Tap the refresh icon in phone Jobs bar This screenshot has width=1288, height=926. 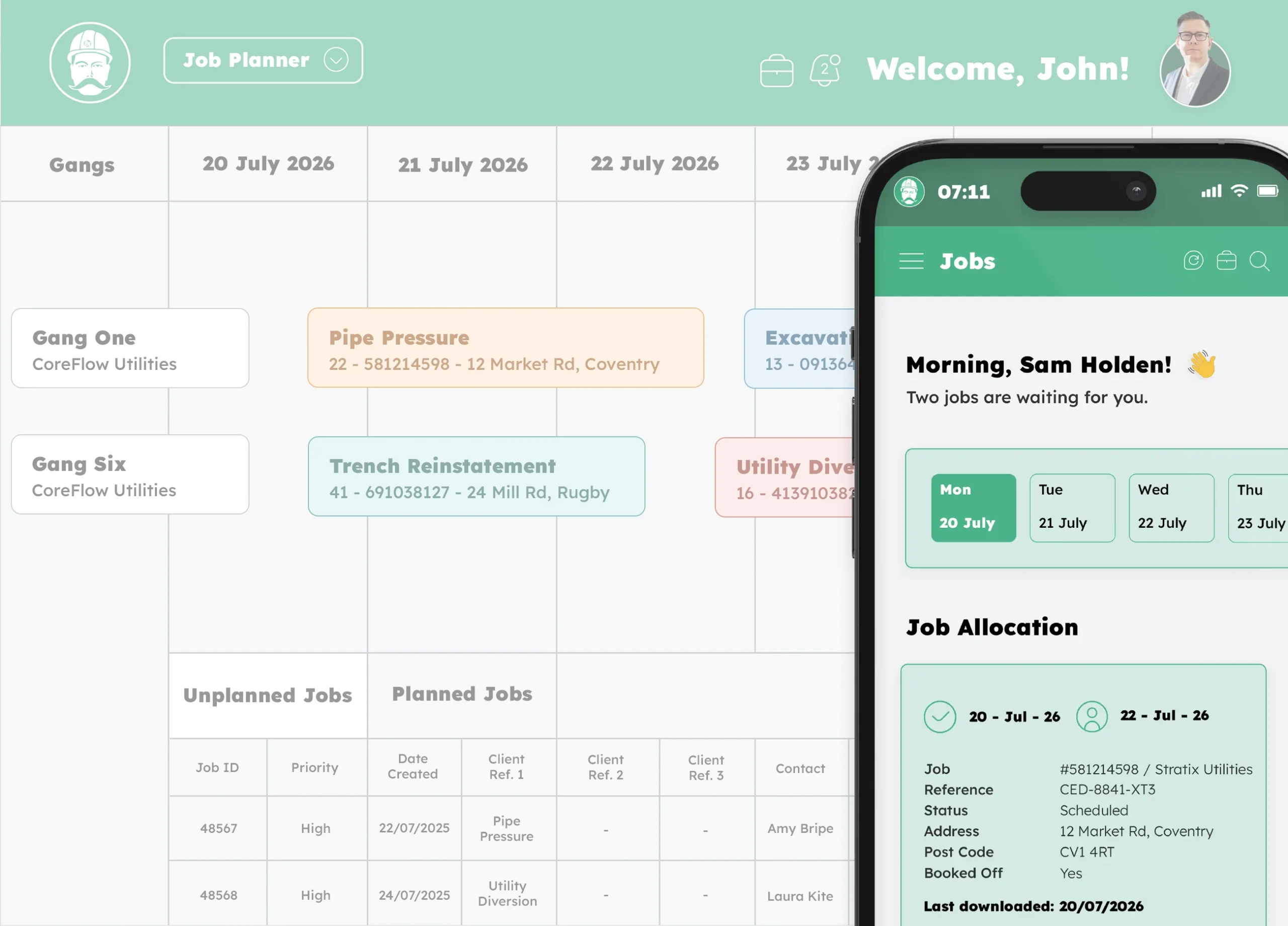click(1193, 260)
